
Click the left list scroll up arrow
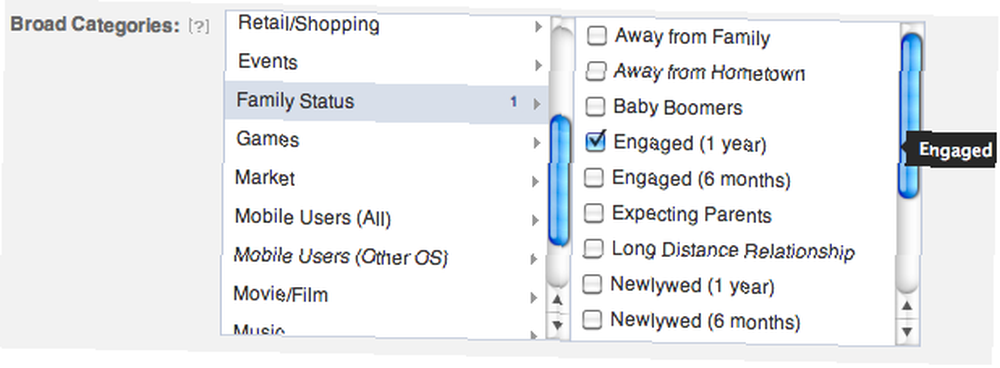[557, 300]
